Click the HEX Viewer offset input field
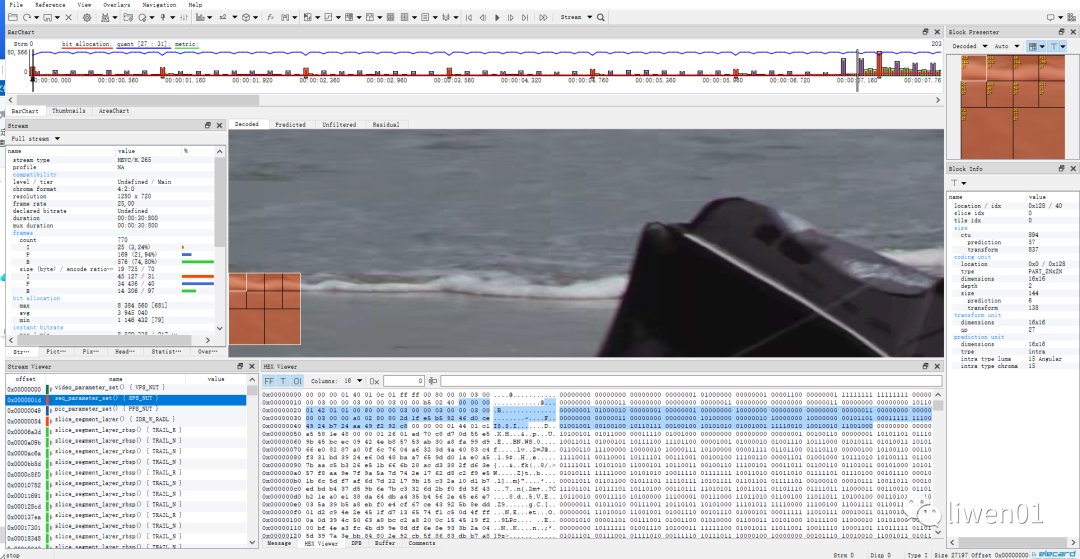The image size is (1080, 559). [x=404, y=381]
